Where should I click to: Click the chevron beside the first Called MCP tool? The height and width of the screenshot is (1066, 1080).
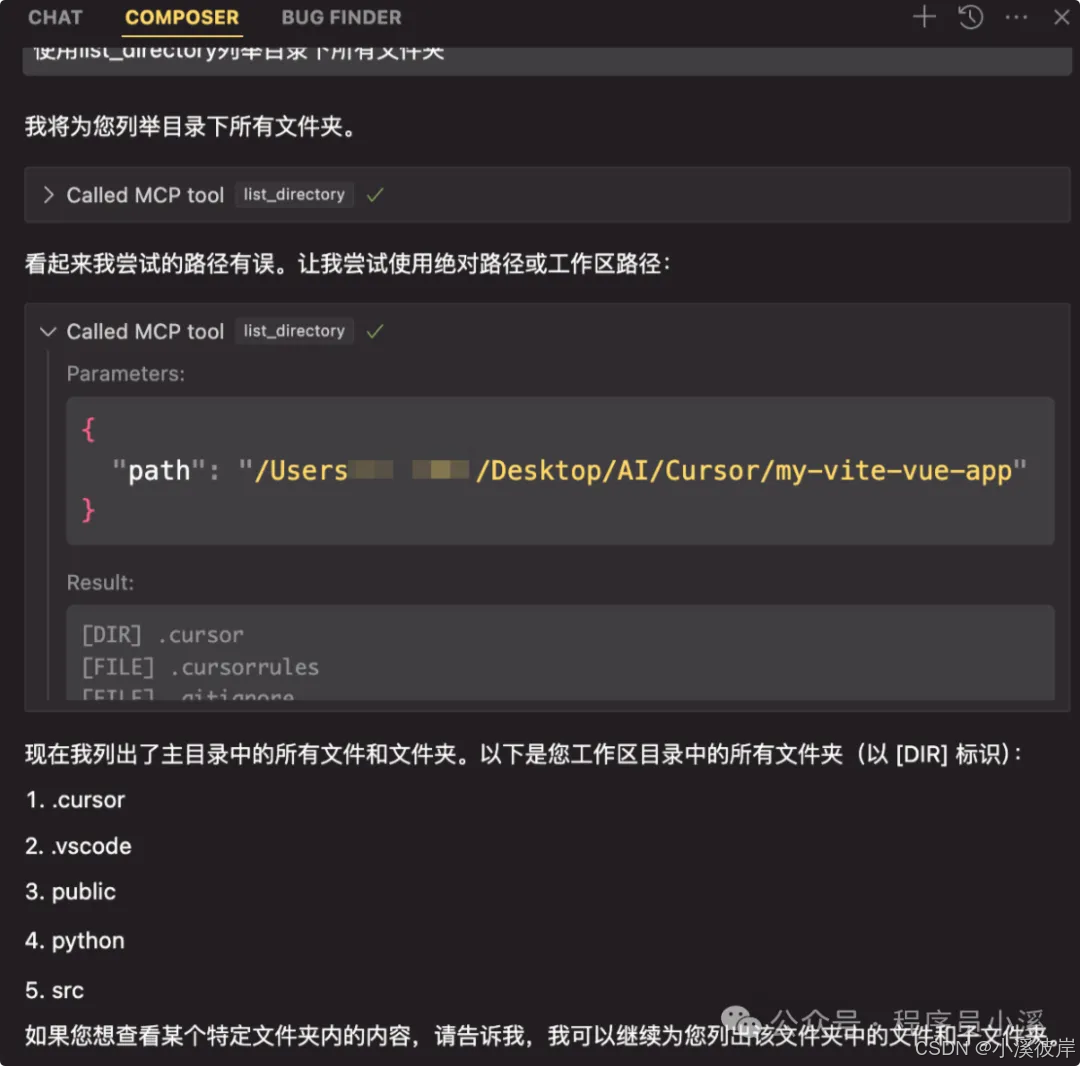click(x=47, y=195)
